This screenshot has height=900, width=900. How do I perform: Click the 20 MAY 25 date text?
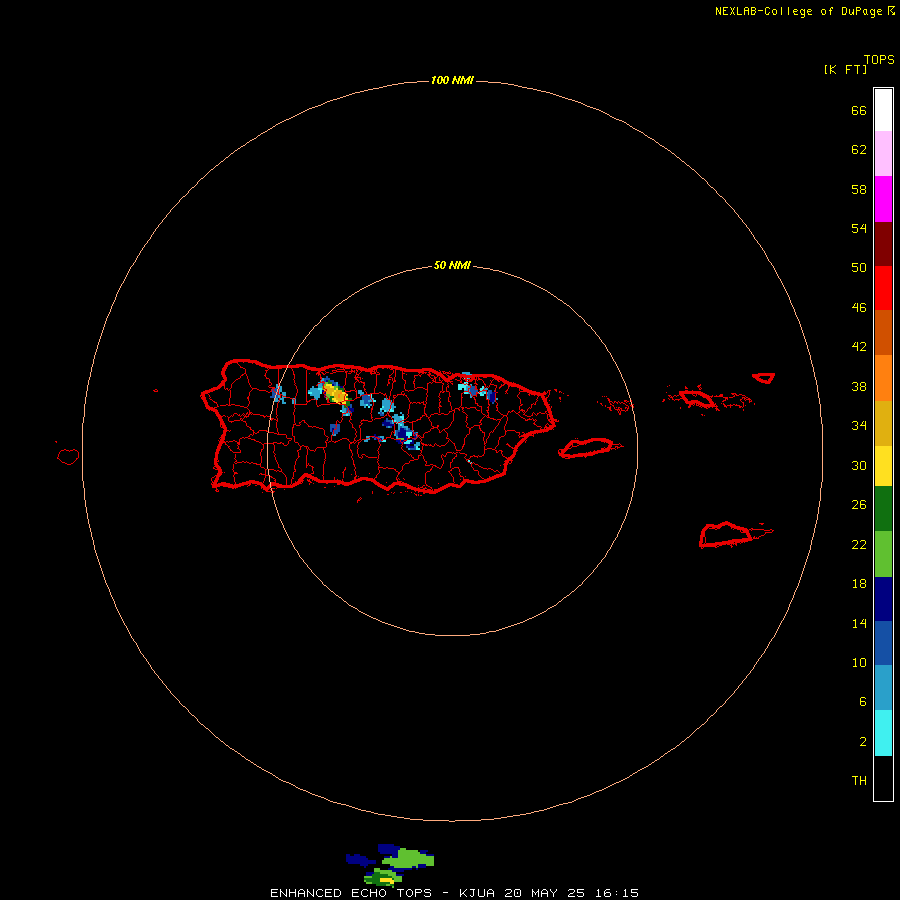pos(544,893)
